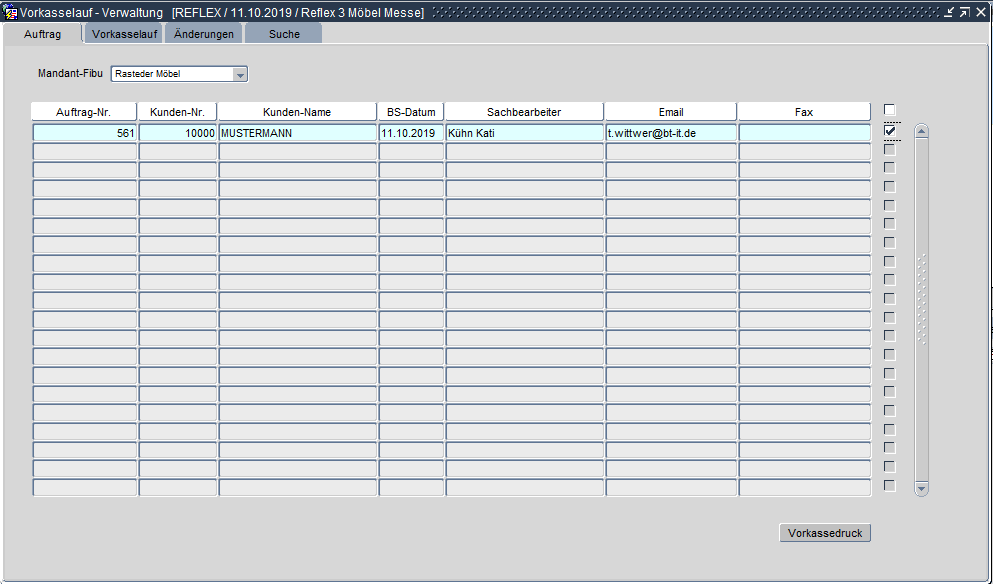Select the email field t.wittwer@bt-it.de
This screenshot has width=993, height=584.
[670, 132]
